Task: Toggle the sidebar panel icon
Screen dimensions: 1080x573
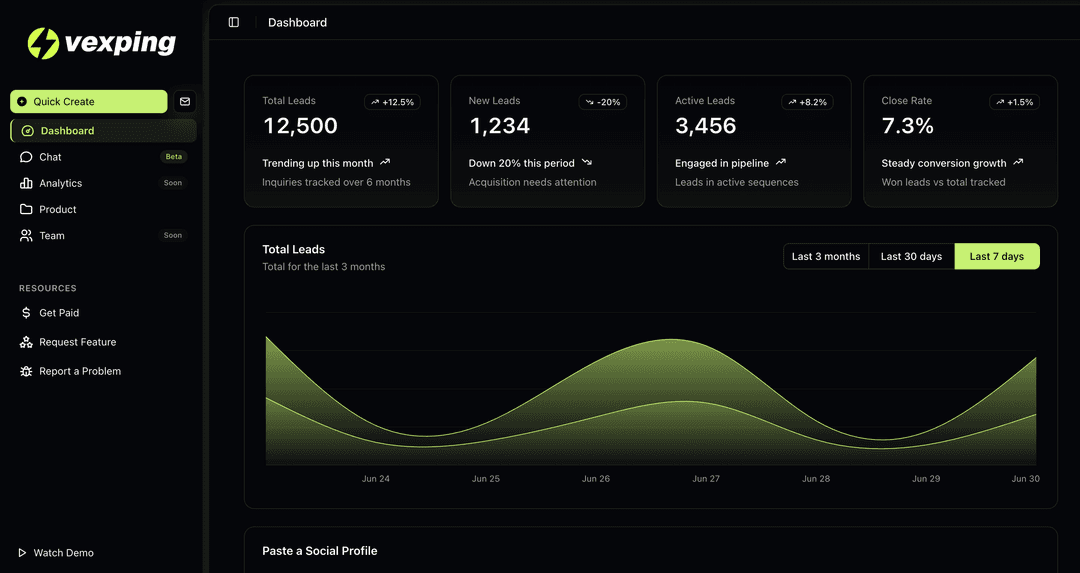Action: (x=234, y=22)
